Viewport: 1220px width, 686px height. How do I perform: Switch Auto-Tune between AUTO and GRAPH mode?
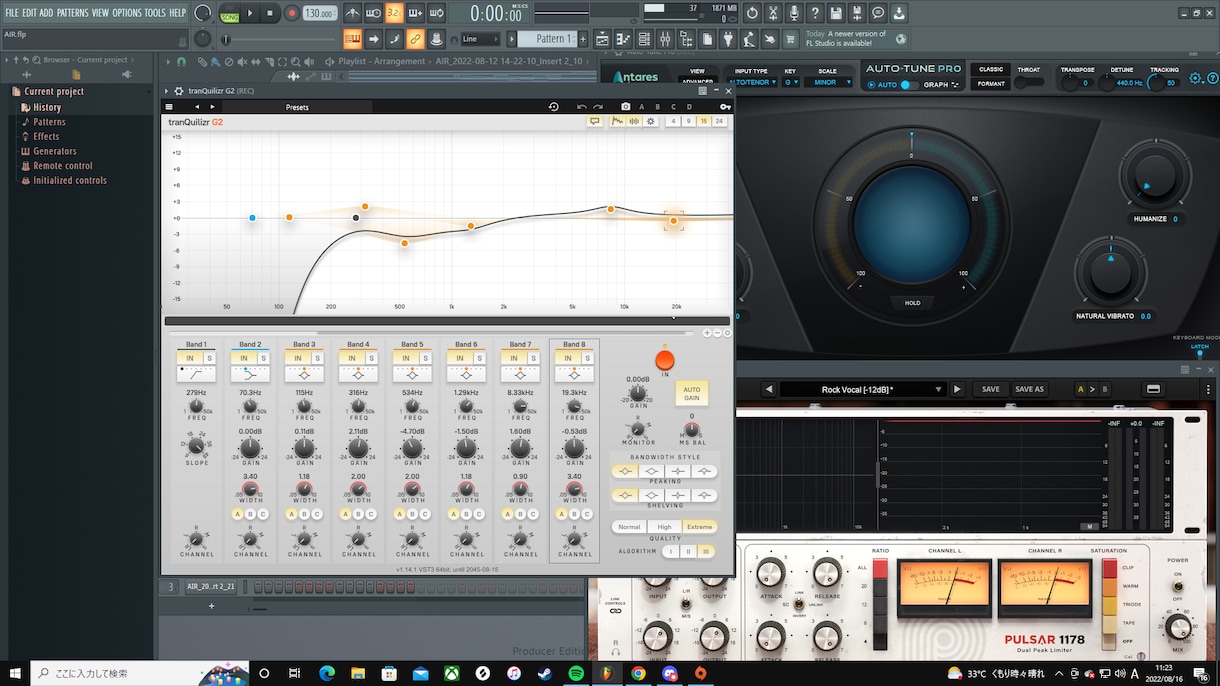click(908, 85)
